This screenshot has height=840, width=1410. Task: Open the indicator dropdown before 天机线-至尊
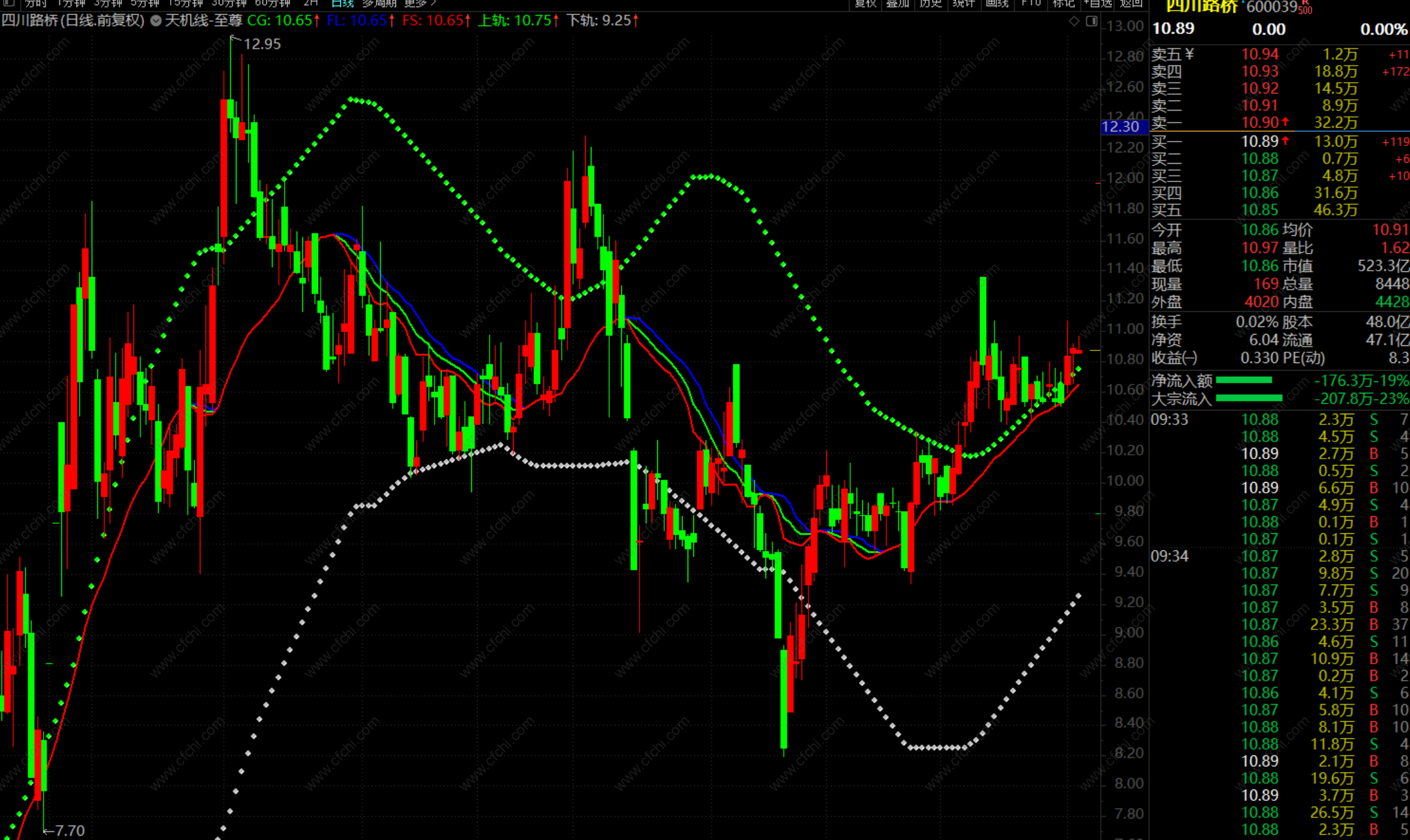[156, 21]
